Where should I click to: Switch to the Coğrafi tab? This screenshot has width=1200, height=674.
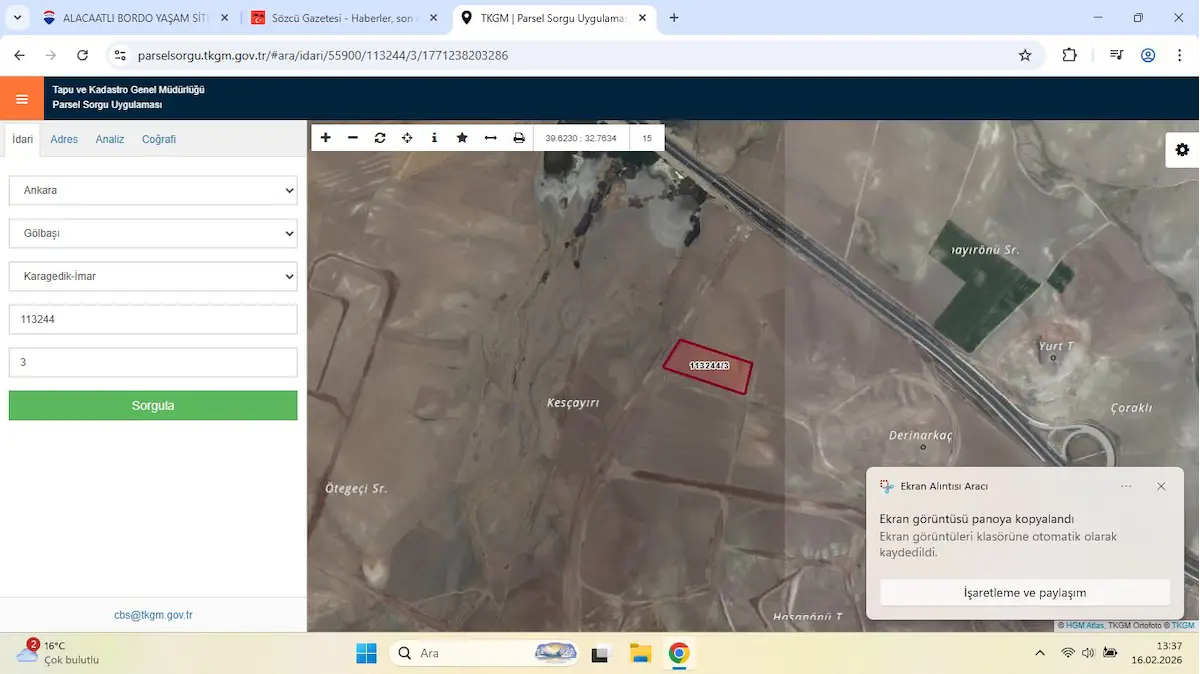click(x=159, y=139)
